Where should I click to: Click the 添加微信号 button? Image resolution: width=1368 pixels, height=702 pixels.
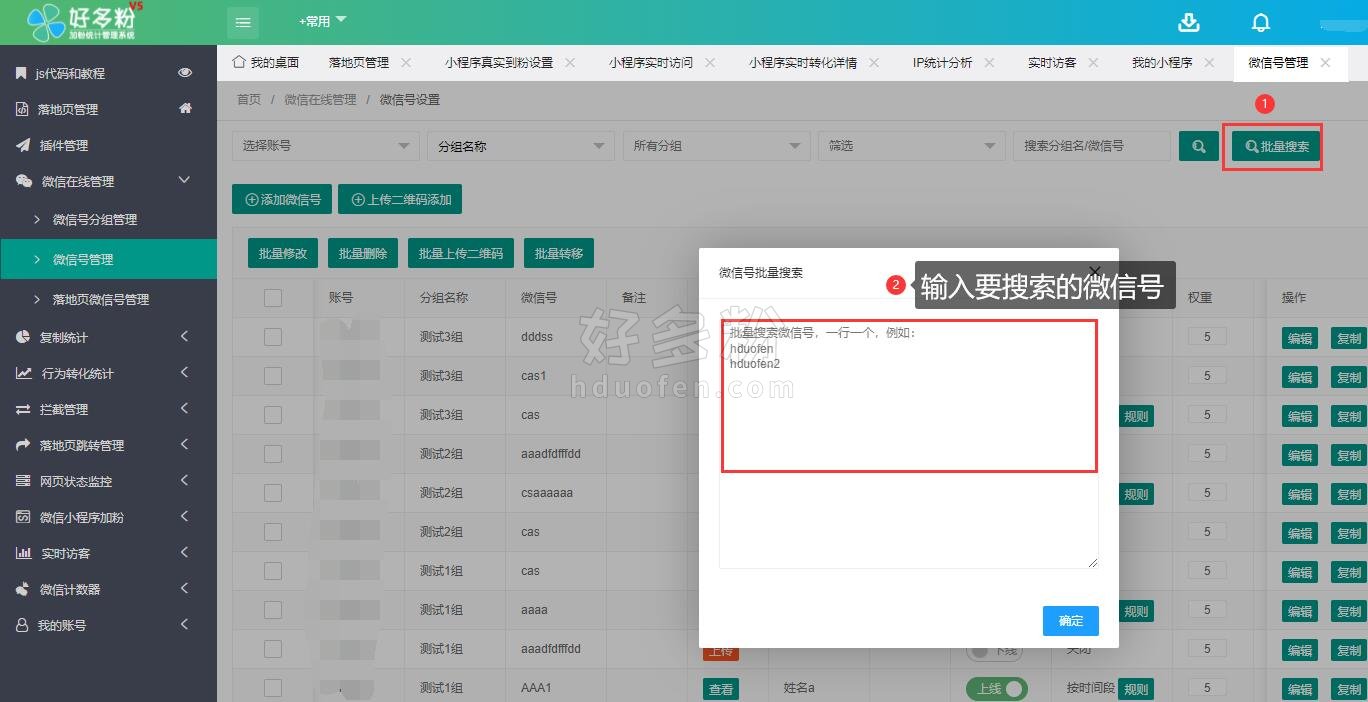point(282,199)
